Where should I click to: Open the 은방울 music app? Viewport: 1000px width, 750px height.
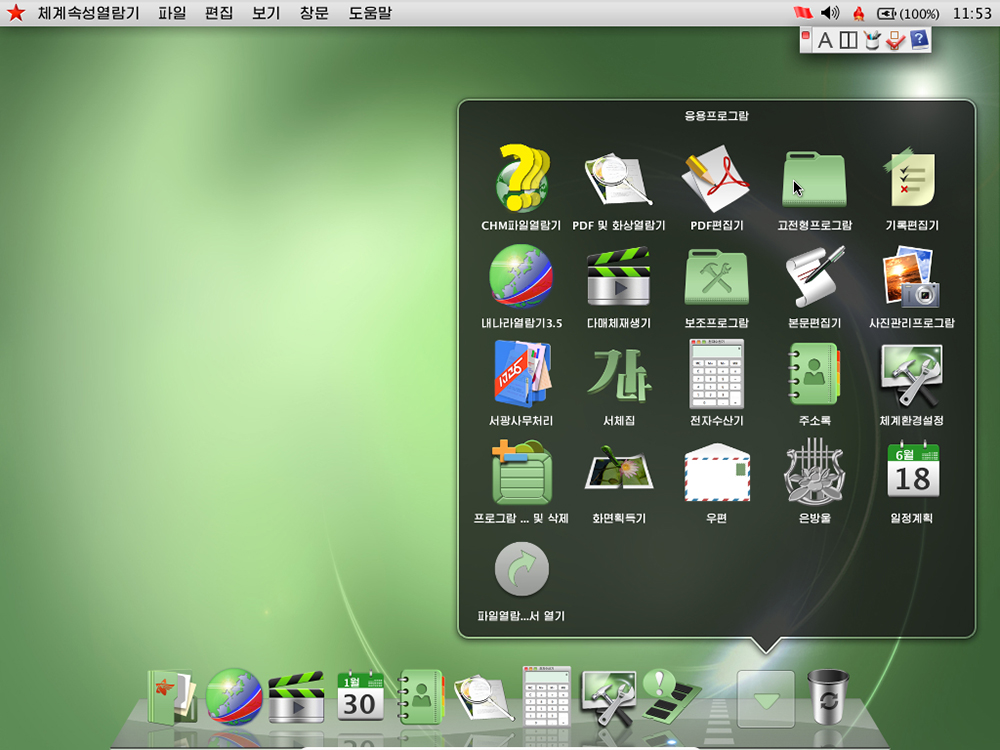[814, 472]
